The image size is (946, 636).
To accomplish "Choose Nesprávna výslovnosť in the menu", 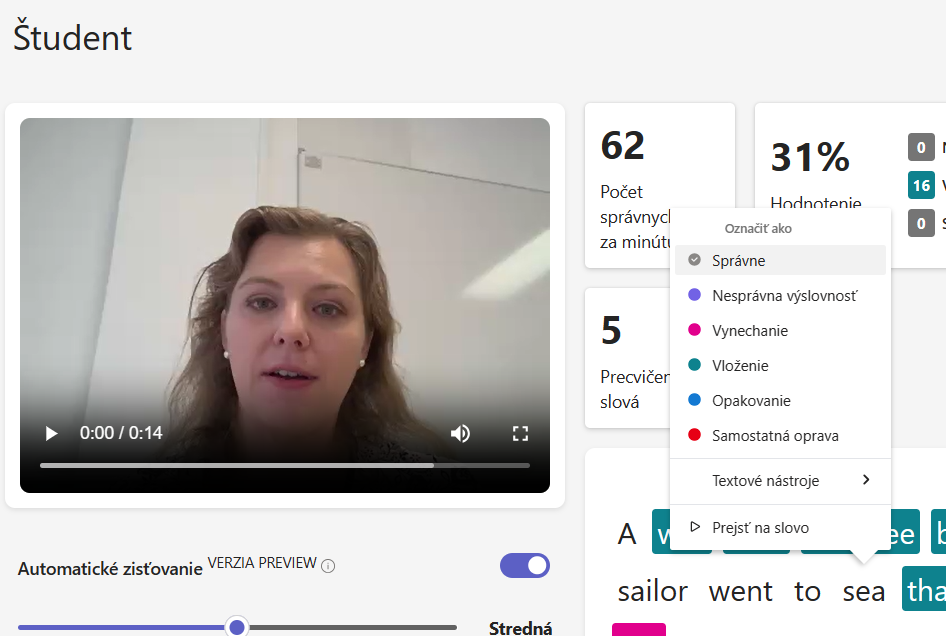I will tap(780, 295).
